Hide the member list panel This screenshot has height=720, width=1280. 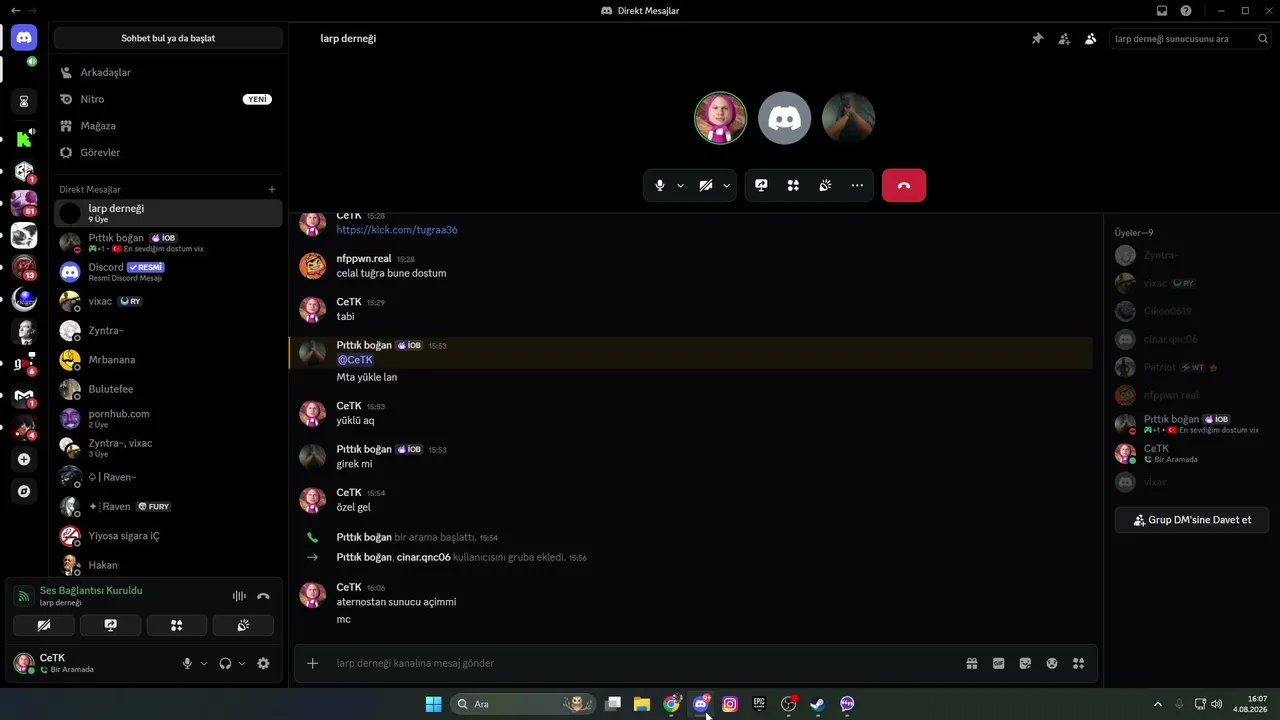(1090, 39)
